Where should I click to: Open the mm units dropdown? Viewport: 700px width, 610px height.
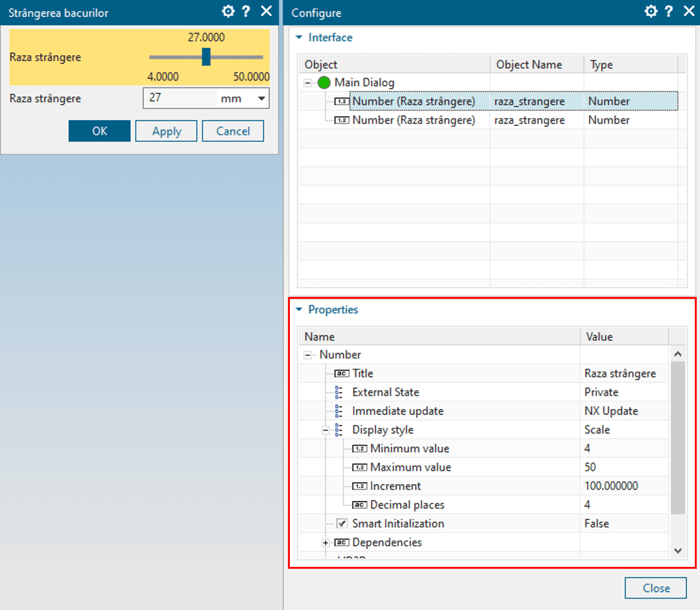tap(261, 98)
